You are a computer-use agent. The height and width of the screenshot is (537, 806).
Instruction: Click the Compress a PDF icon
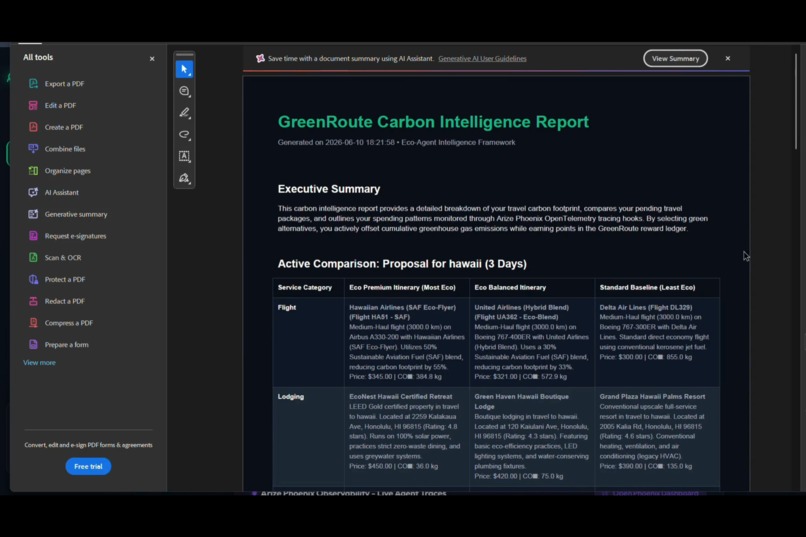point(33,323)
